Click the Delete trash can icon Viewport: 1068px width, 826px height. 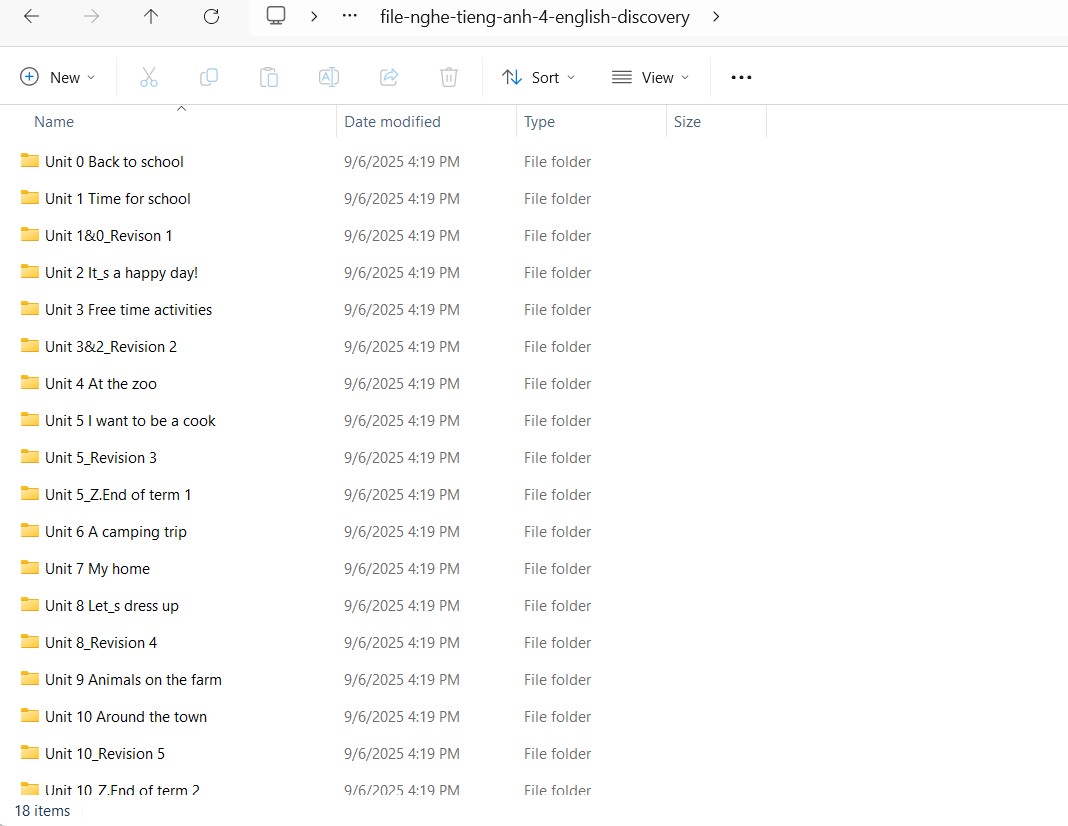coord(449,77)
